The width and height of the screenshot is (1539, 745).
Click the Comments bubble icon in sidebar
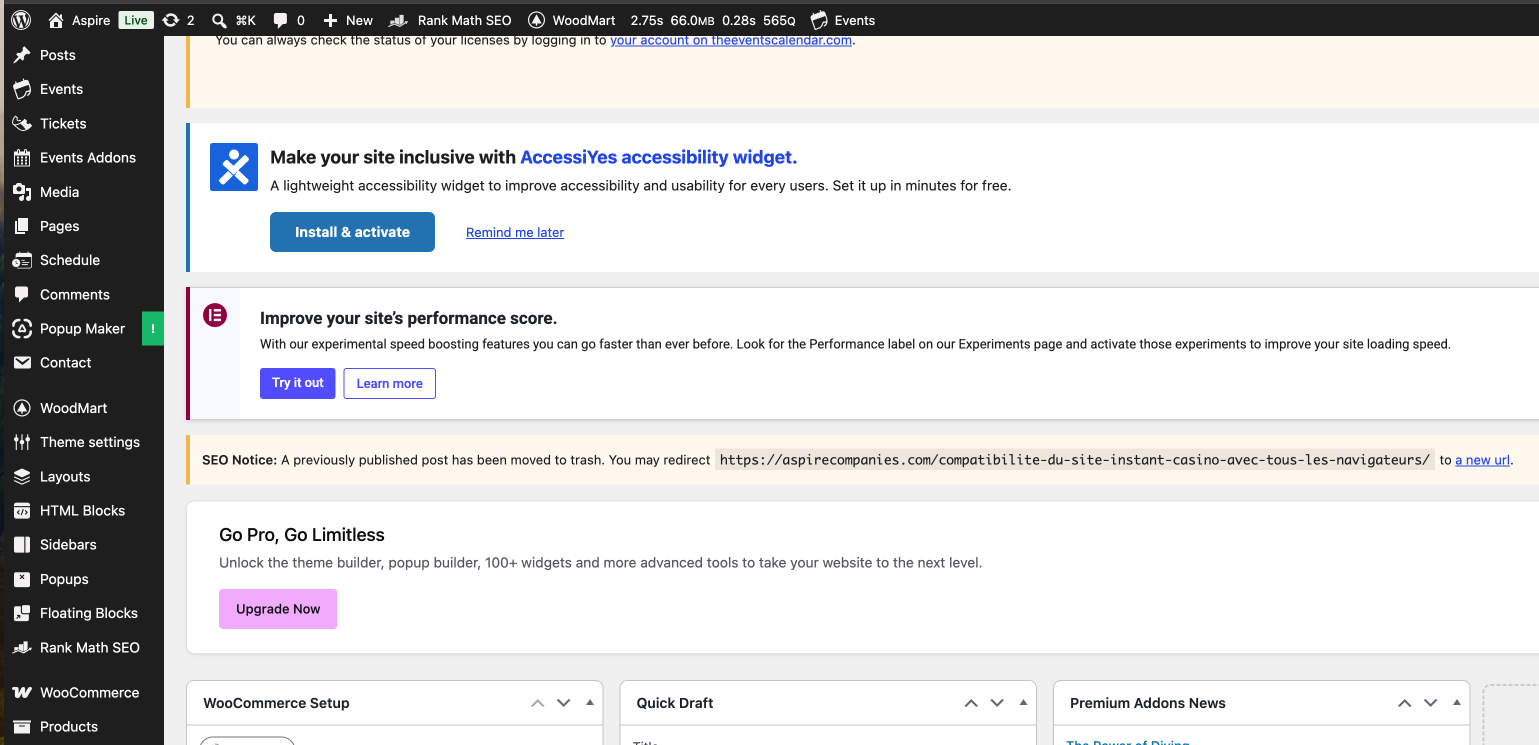[x=22, y=294]
